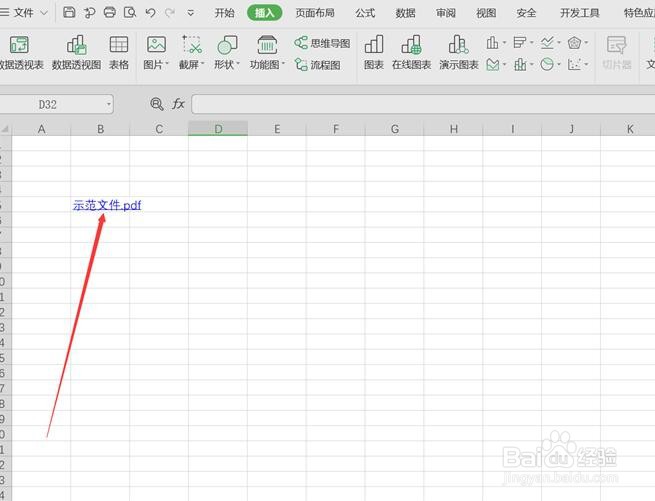Screen dimensions: 655x501
Task: Insert a line chart
Action: pyautogui.click(x=547, y=43)
